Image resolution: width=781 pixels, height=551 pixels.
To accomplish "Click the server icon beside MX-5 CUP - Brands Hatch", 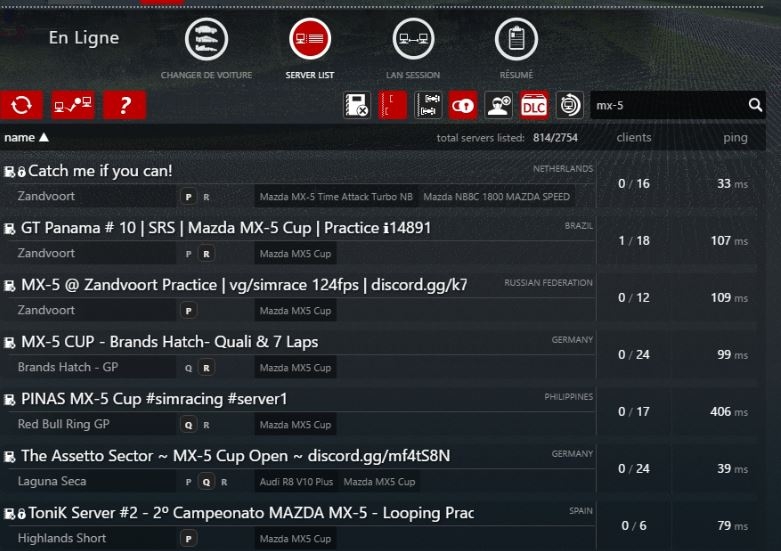I will point(9,343).
